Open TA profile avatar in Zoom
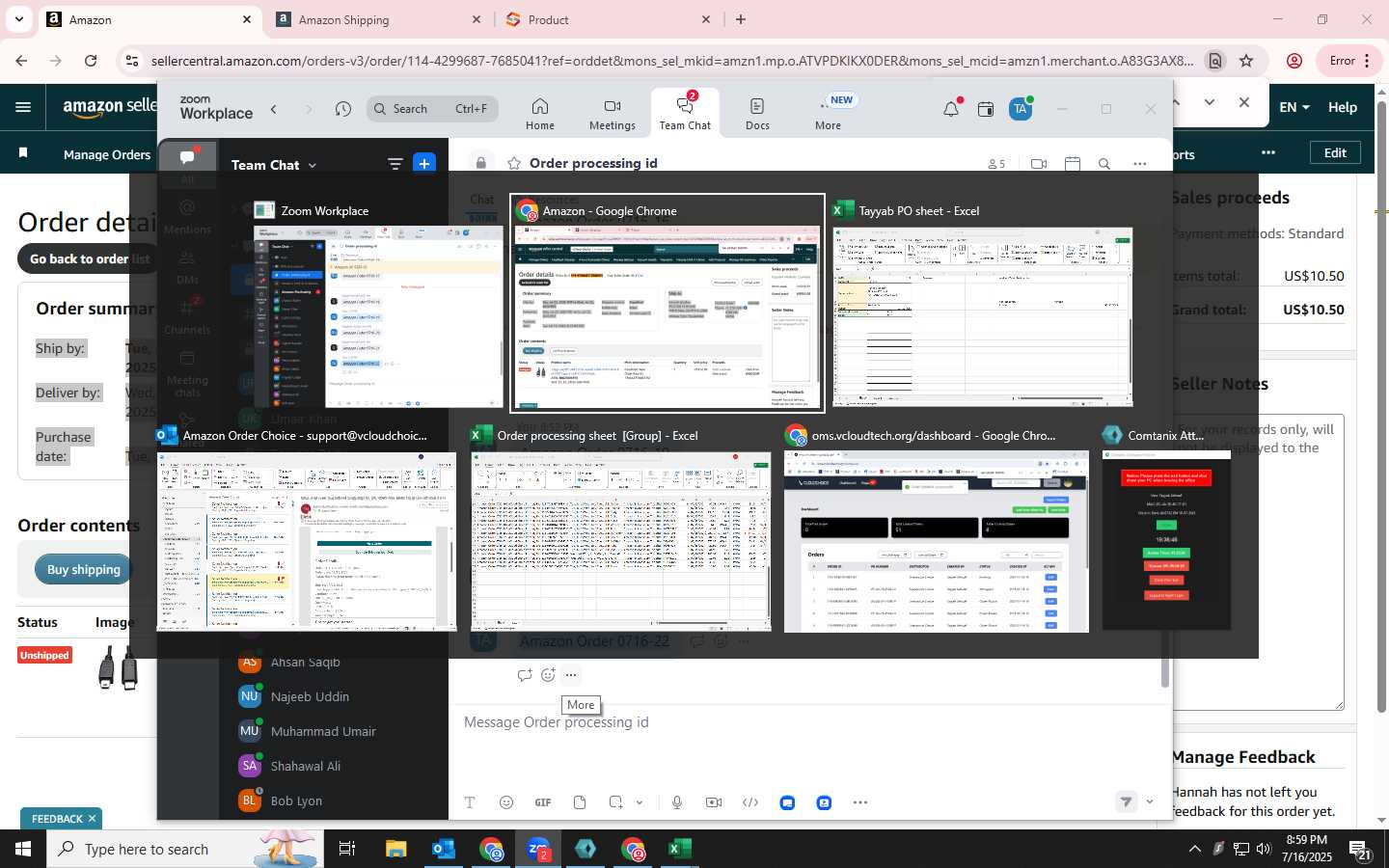Image resolution: width=1389 pixels, height=868 pixels. point(1021,109)
